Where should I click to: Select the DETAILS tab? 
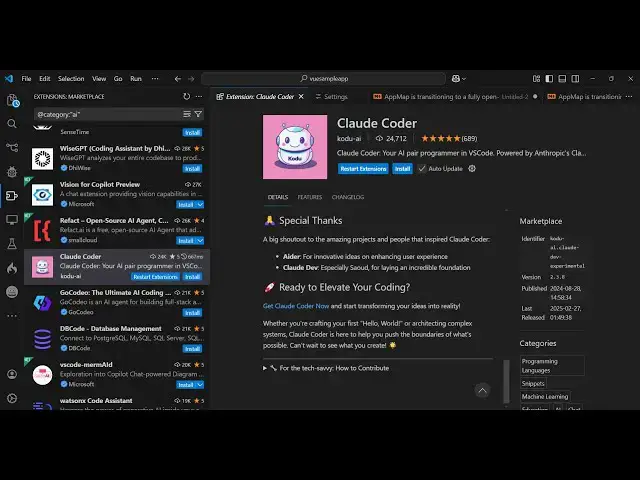click(278, 197)
